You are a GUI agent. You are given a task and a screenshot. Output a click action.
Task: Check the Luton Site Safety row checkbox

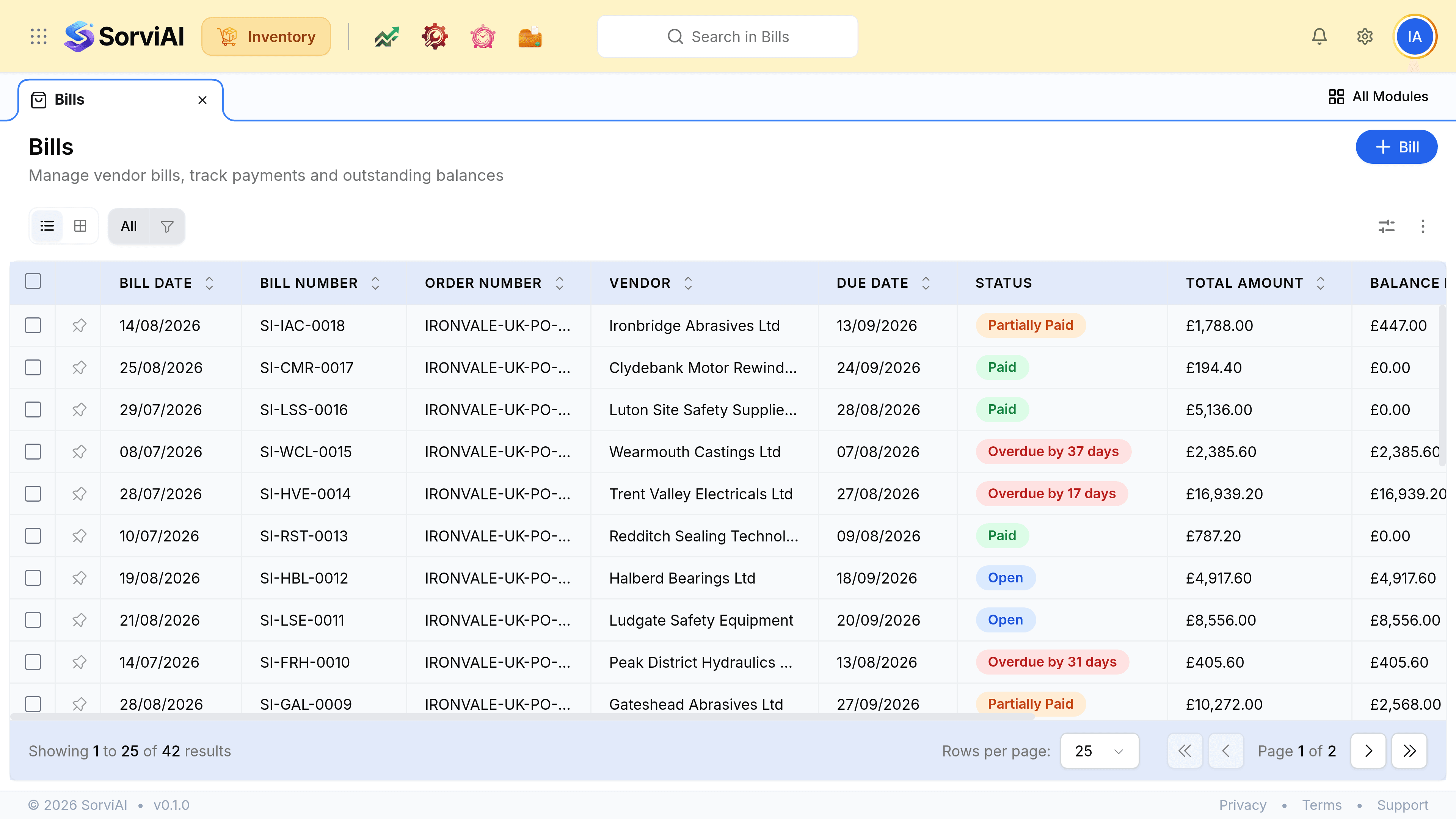[33, 410]
